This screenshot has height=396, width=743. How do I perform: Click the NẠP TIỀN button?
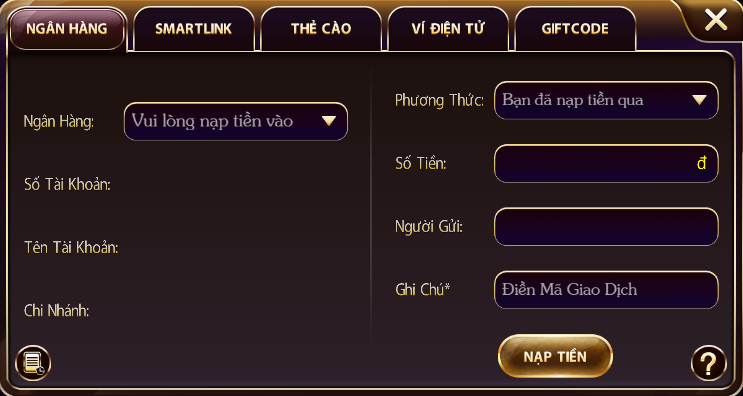555,356
